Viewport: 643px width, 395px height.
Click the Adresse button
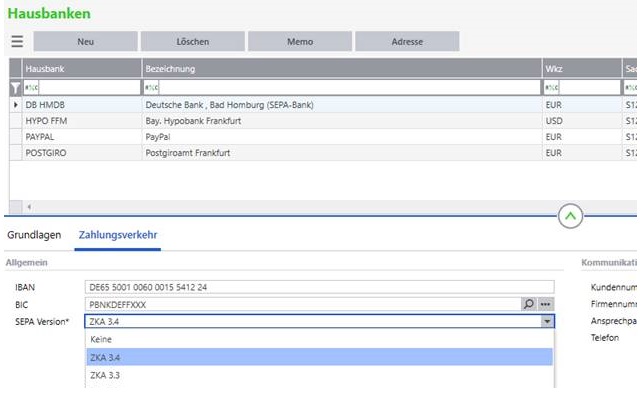(x=407, y=41)
